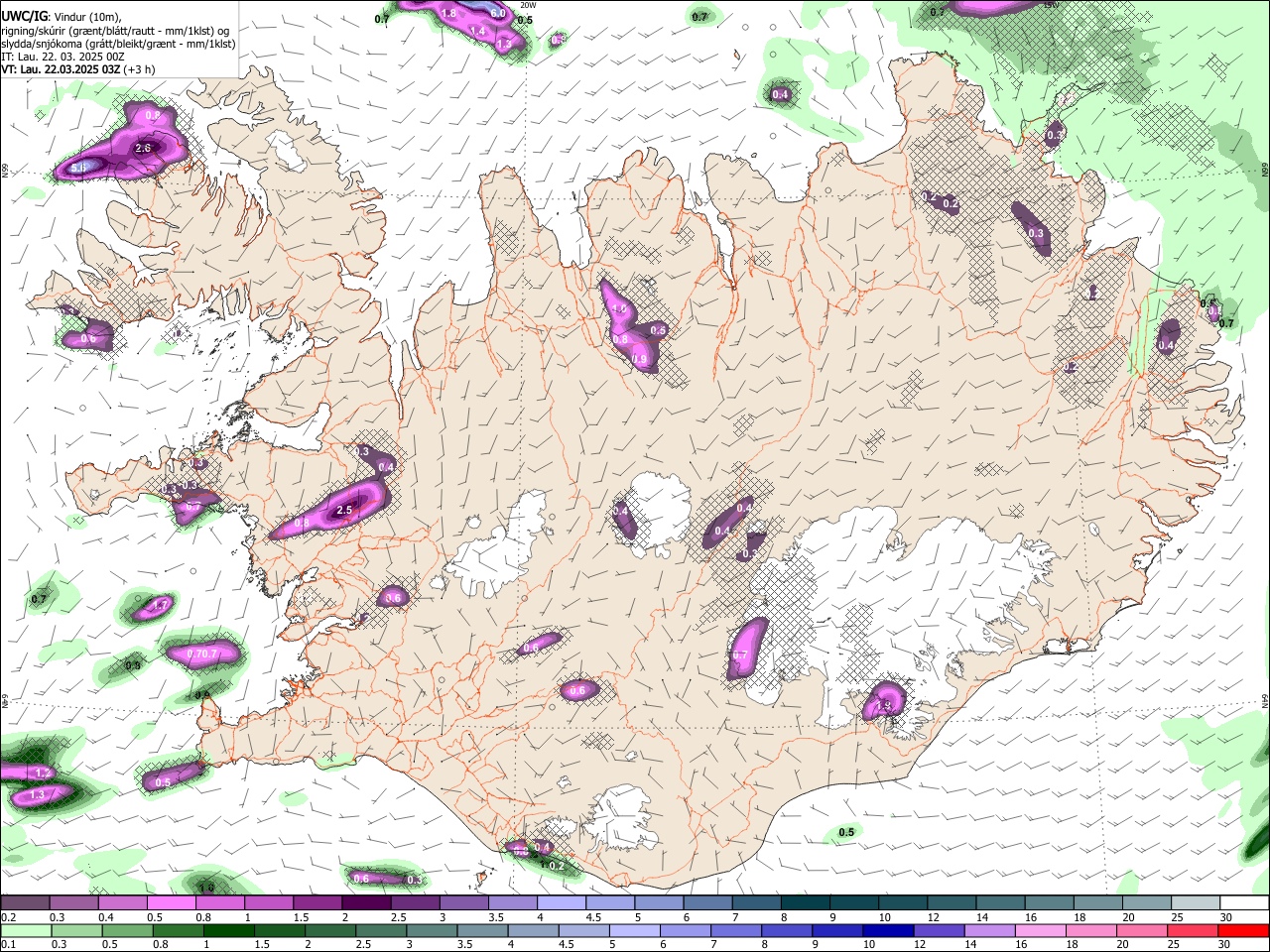Click the white swatch above the upper 30 label
The width and height of the screenshot is (1270, 952).
pos(1243,903)
